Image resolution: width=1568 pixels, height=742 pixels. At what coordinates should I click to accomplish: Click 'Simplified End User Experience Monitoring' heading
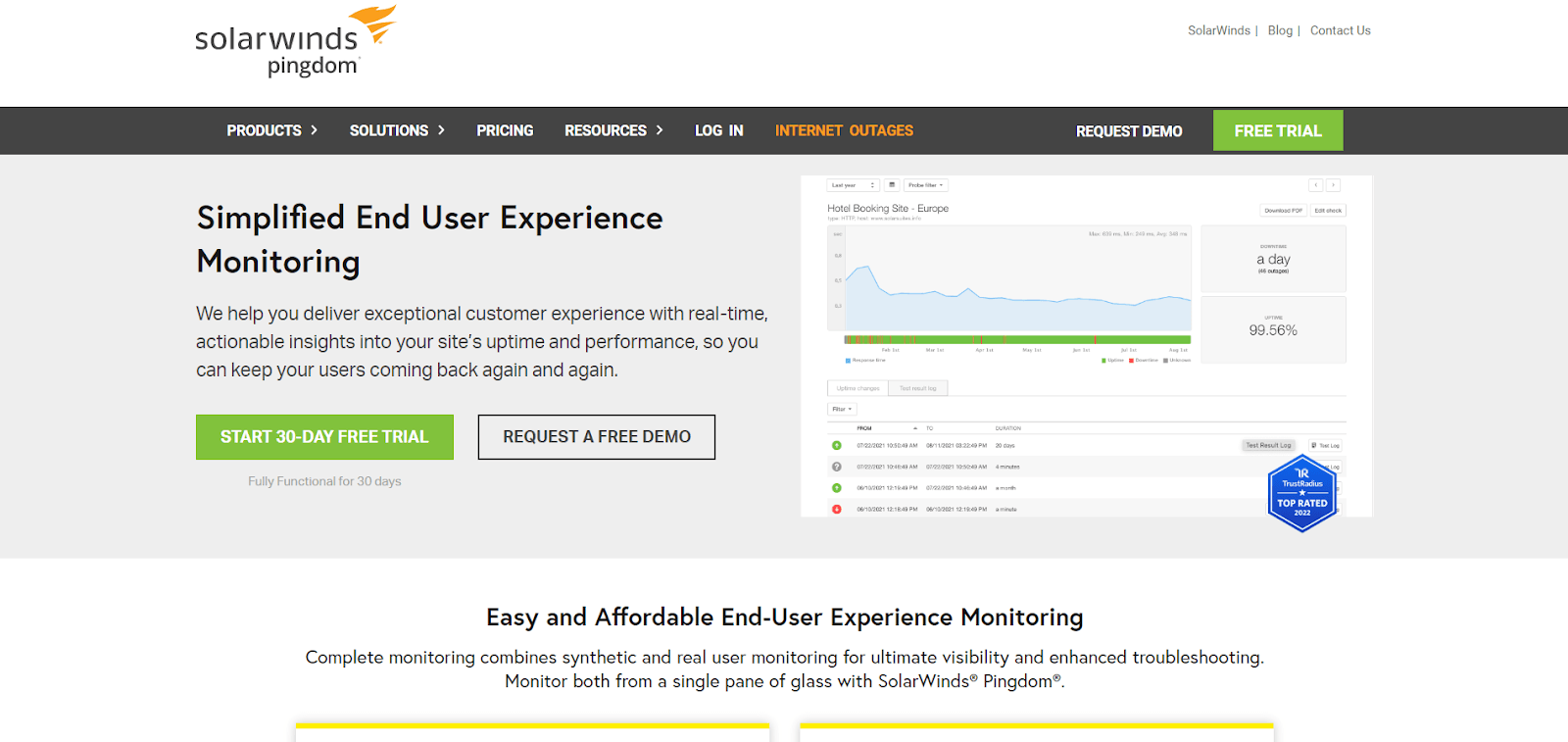[x=430, y=239]
